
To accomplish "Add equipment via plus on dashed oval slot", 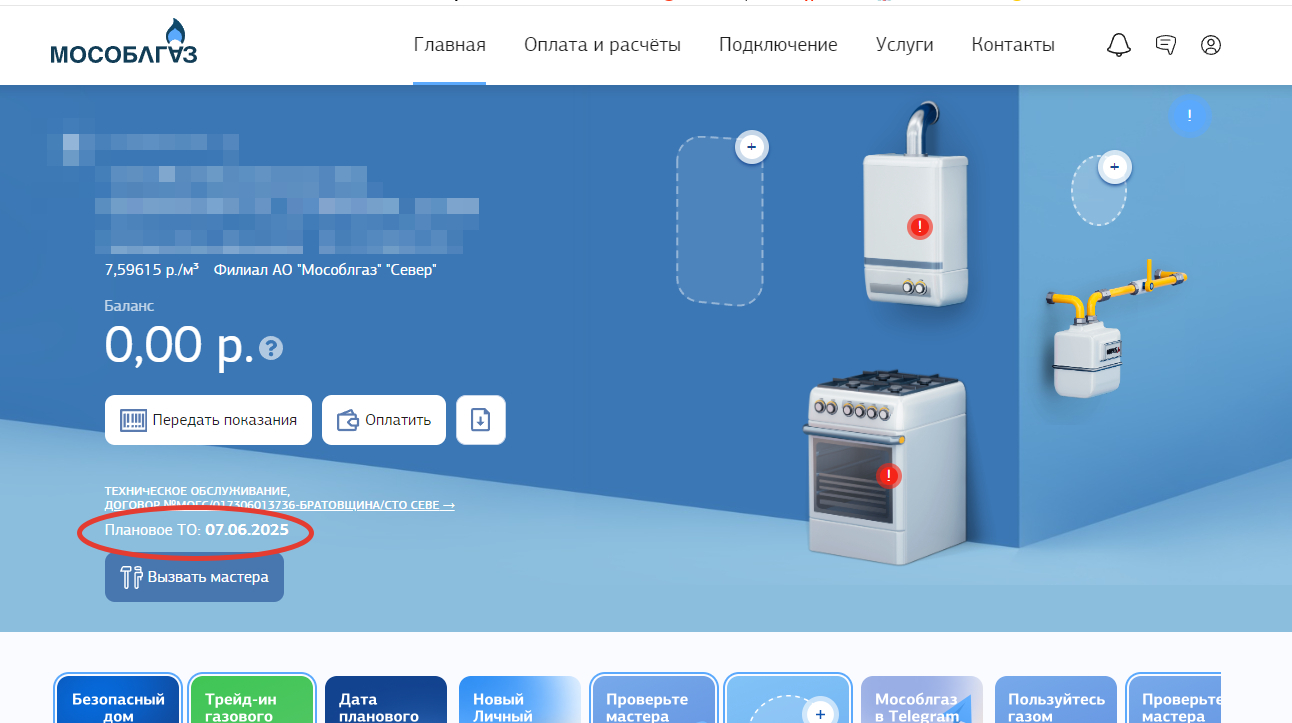I will tap(1114, 167).
